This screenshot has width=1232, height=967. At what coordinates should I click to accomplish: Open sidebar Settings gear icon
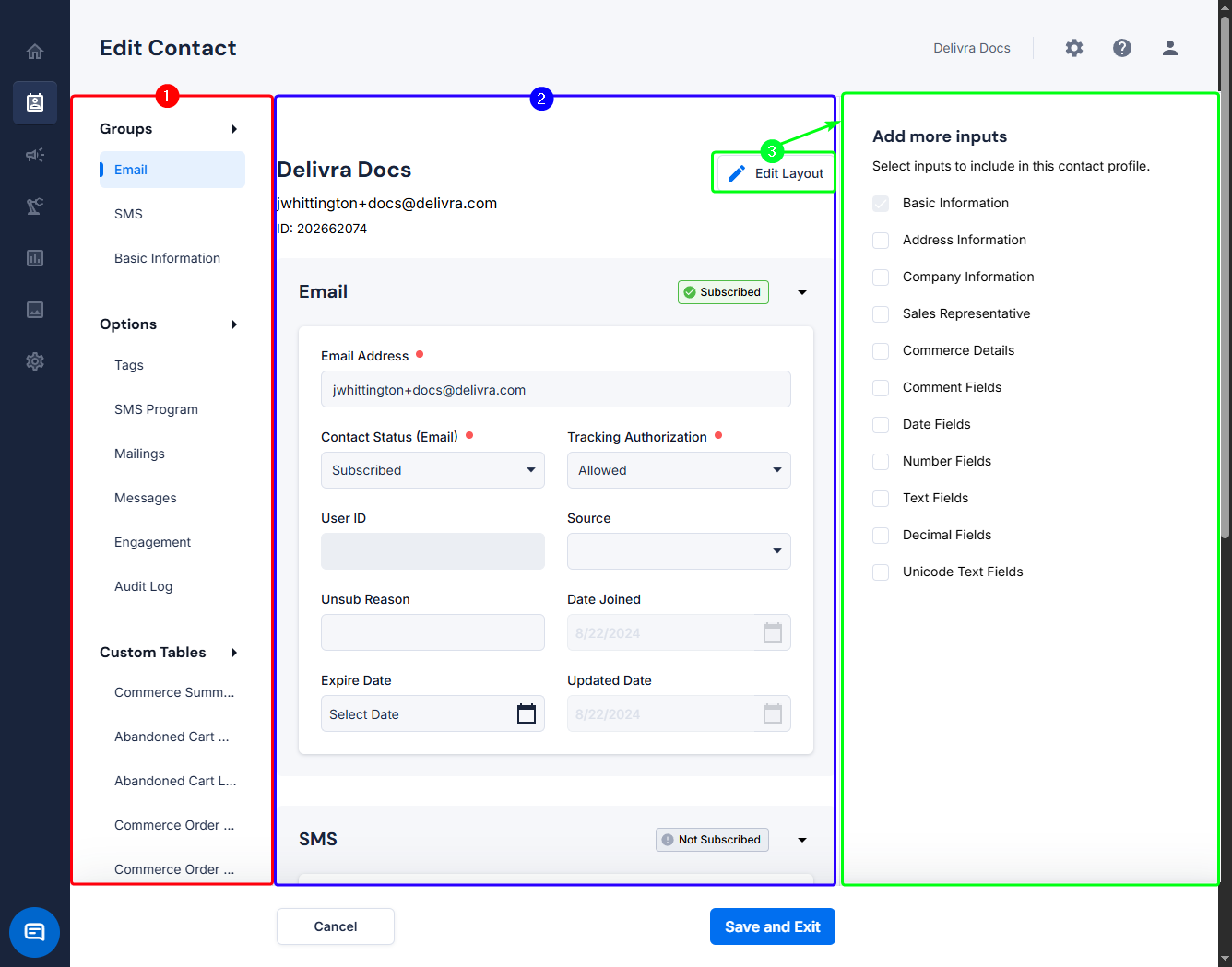[x=35, y=361]
